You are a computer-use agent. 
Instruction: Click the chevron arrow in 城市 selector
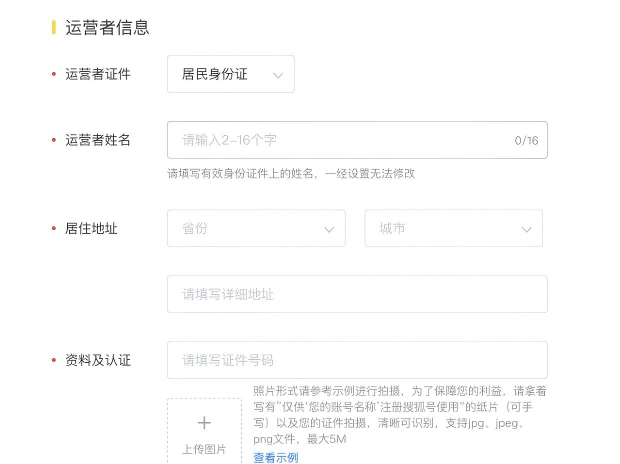click(526, 229)
